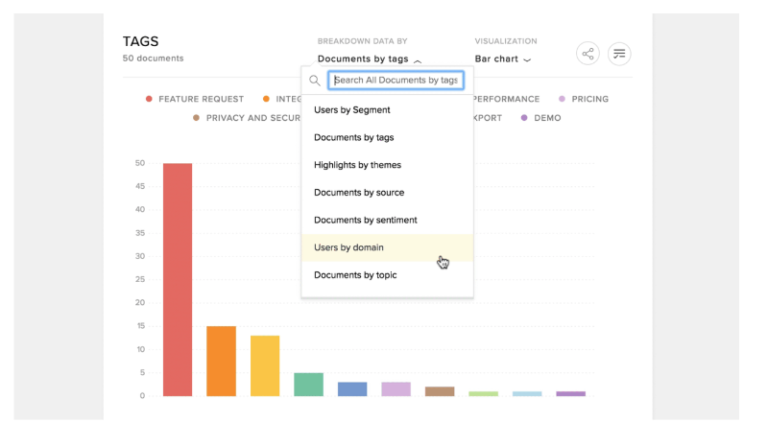Open the Bar chart visualization dropdown

pyautogui.click(x=502, y=59)
